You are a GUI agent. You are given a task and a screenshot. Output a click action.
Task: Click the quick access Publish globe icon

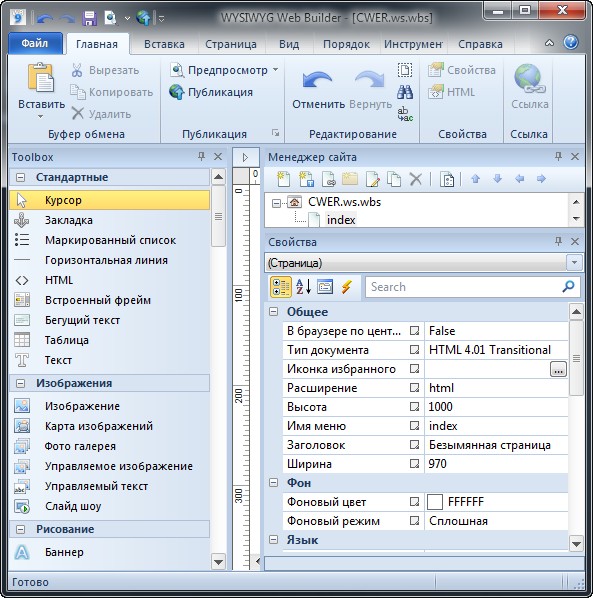(143, 18)
